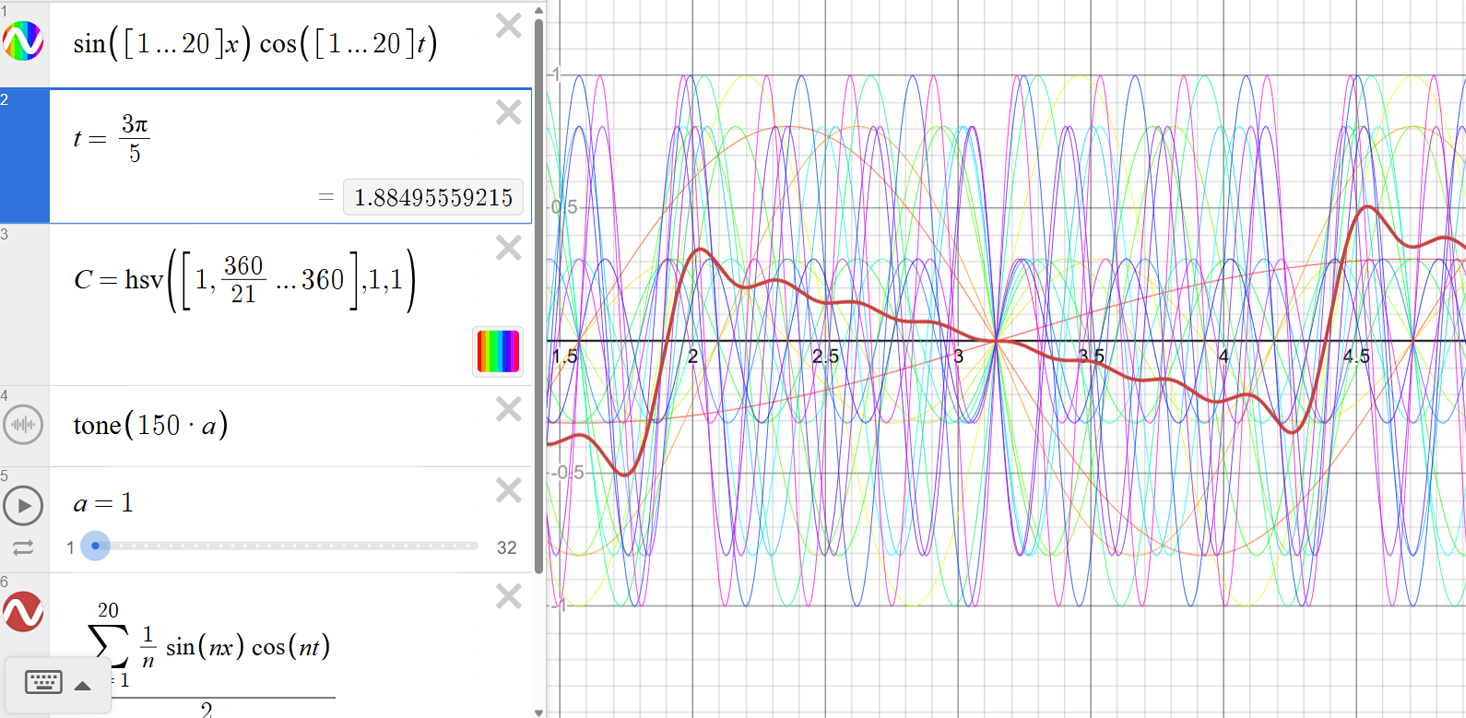This screenshot has width=1466, height=718.
Task: Delete the t = 3π/5 expression with its X
Action: point(508,112)
